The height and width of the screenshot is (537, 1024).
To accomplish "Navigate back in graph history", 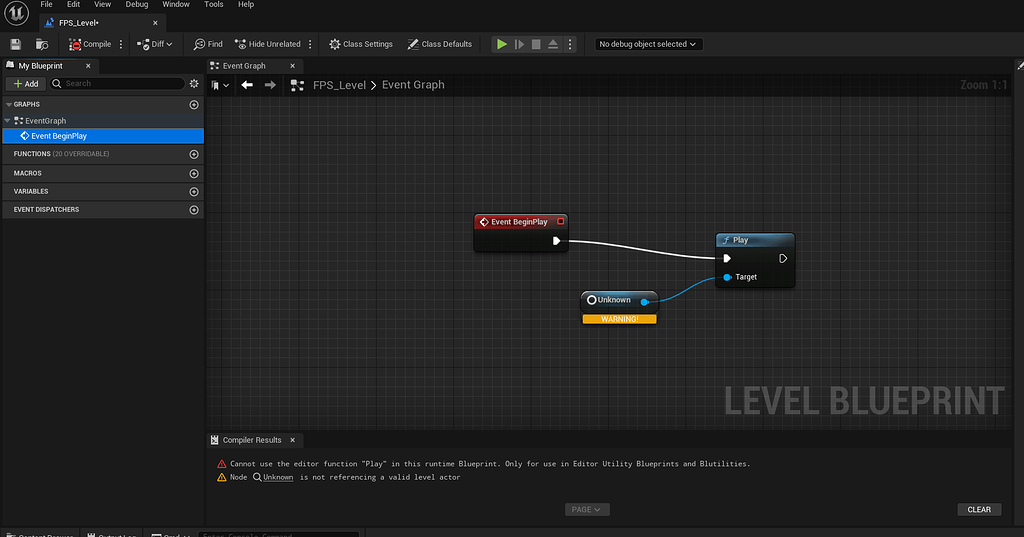I will [247, 85].
